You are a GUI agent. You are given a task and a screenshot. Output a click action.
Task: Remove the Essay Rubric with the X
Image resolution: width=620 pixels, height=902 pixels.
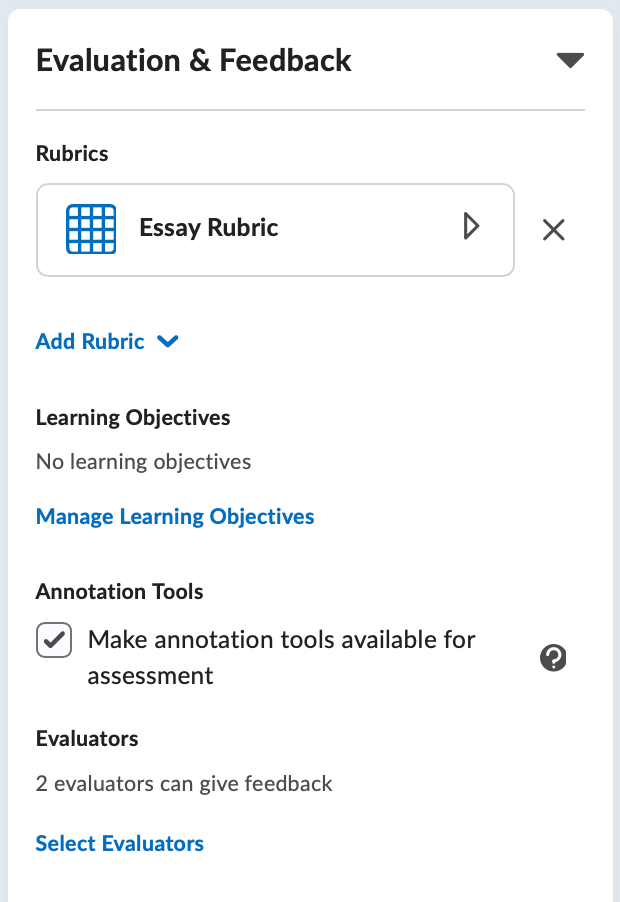pyautogui.click(x=553, y=230)
